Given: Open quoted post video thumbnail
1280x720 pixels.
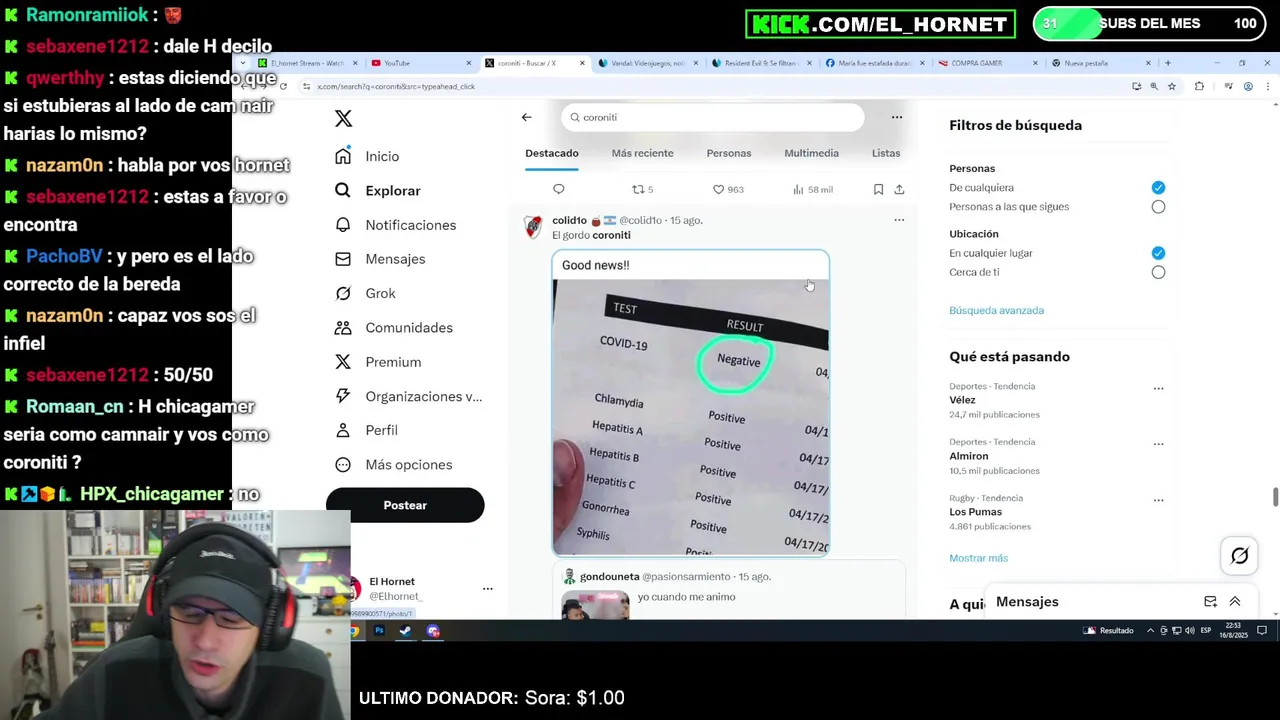Looking at the screenshot, I should tap(596, 605).
